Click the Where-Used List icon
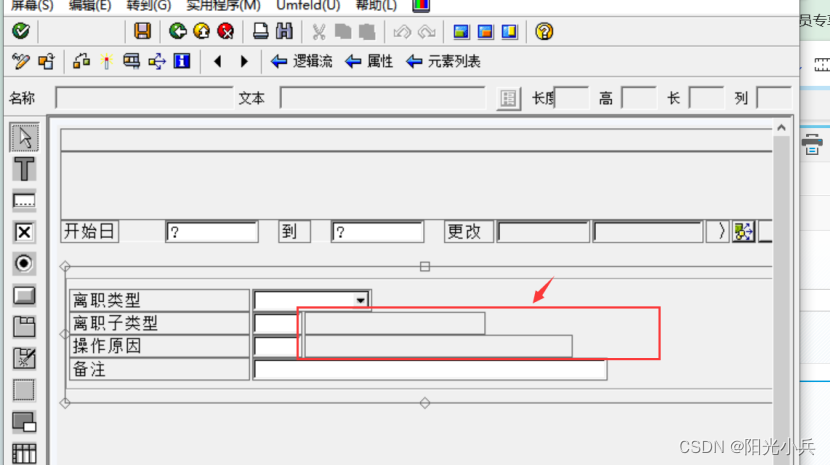 131,62
